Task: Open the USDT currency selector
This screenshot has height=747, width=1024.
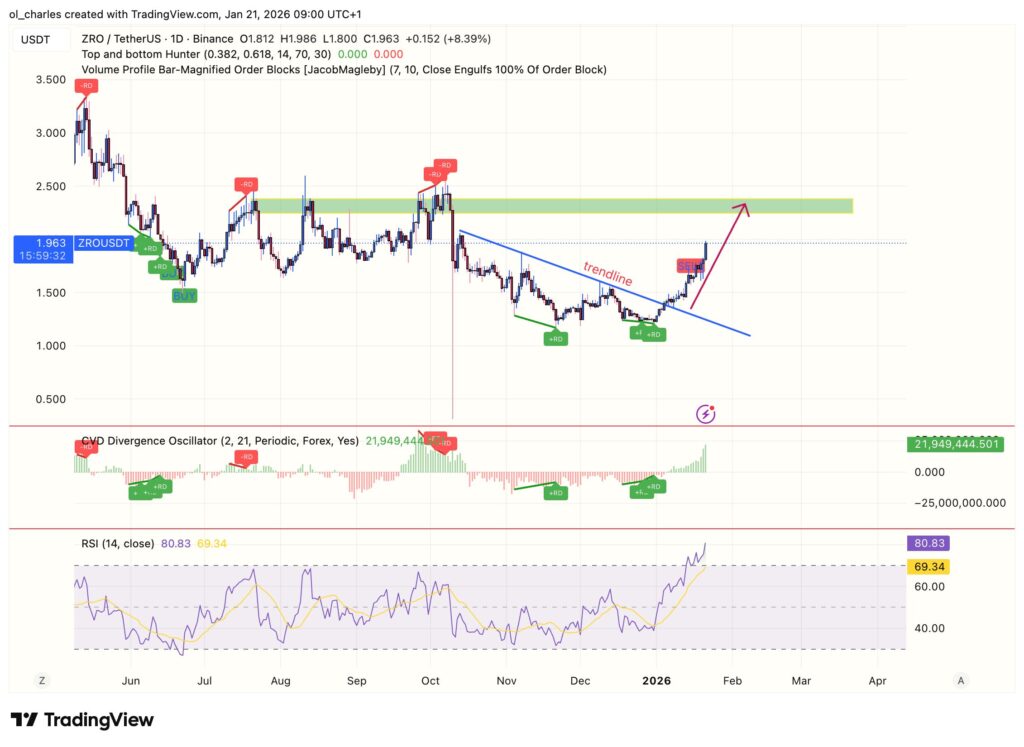Action: pos(35,39)
